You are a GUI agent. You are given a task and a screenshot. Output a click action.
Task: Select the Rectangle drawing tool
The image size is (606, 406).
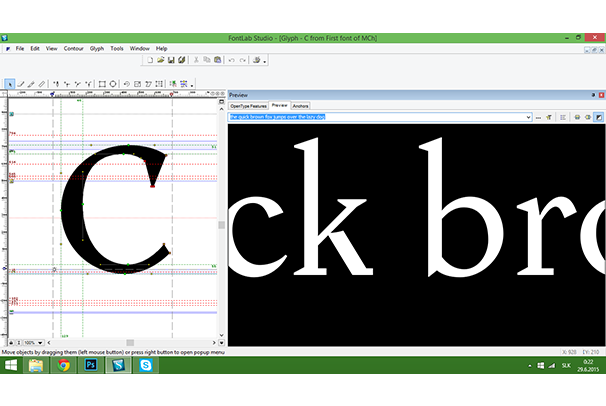tap(102, 84)
